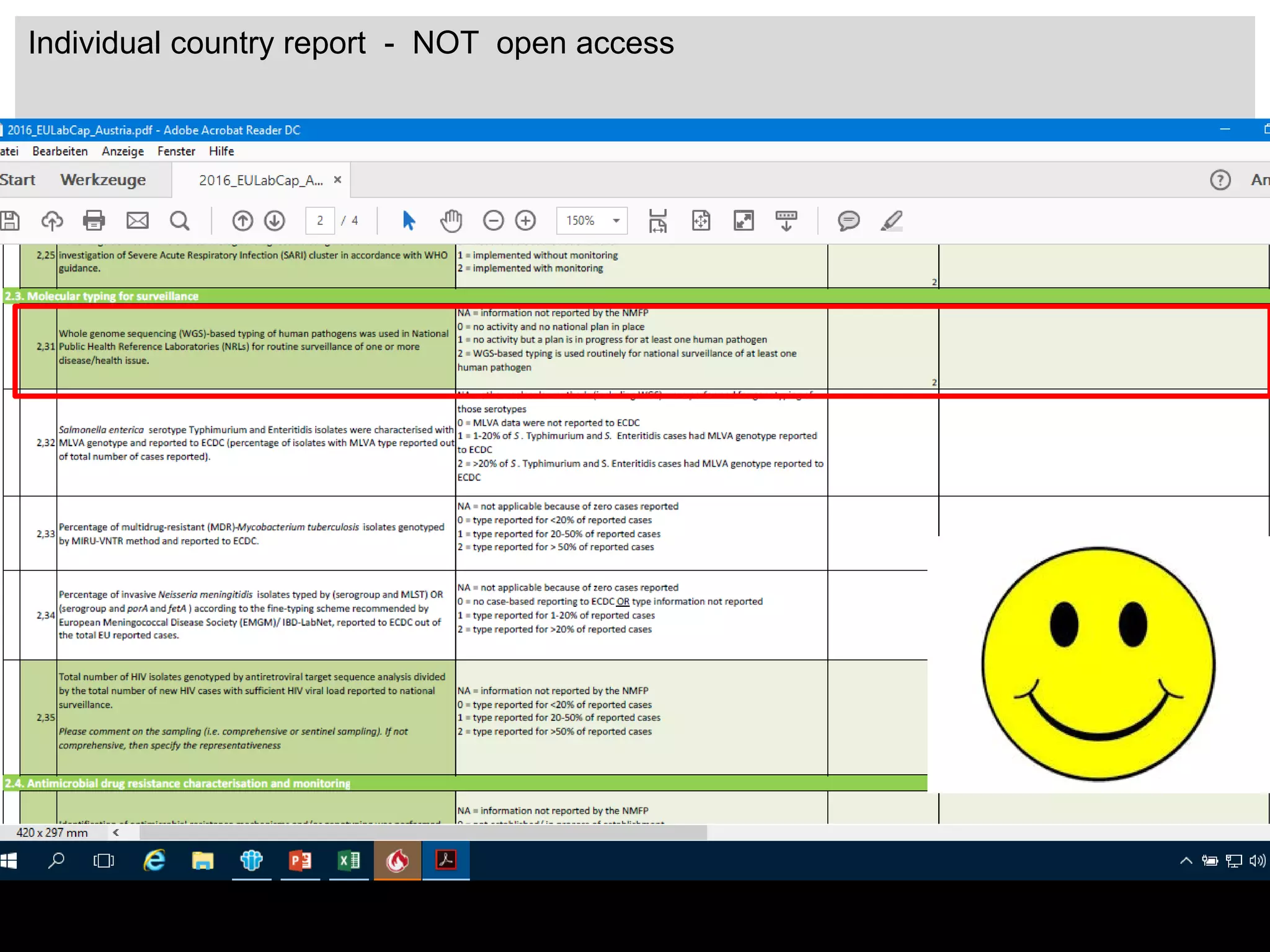This screenshot has height=952, width=1270.
Task: Open Task View on the taskbar
Action: (x=104, y=860)
